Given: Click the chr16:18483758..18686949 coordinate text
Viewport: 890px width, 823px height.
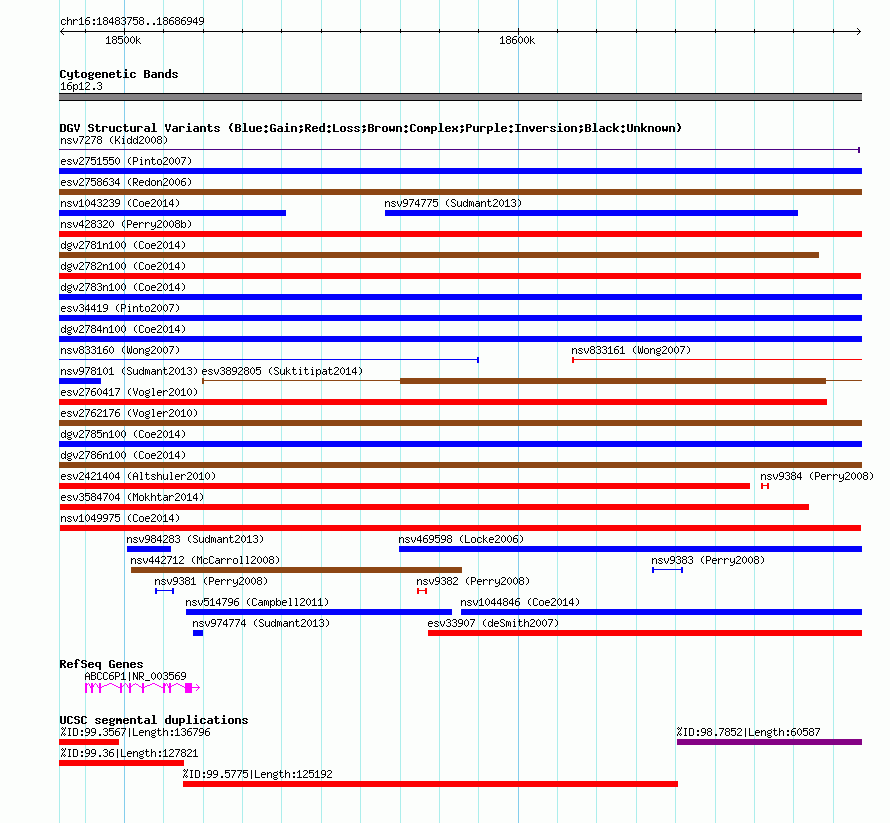Looking at the screenshot, I should click(132, 21).
